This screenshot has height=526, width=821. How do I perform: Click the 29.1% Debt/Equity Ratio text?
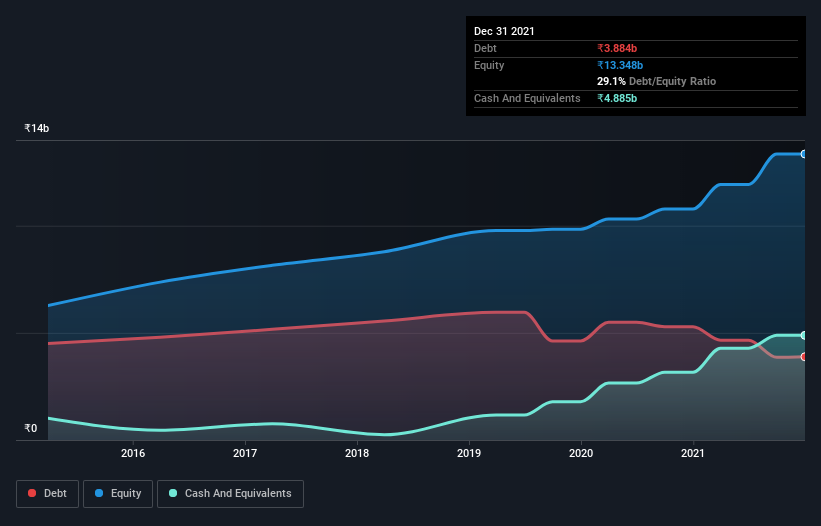click(x=657, y=81)
